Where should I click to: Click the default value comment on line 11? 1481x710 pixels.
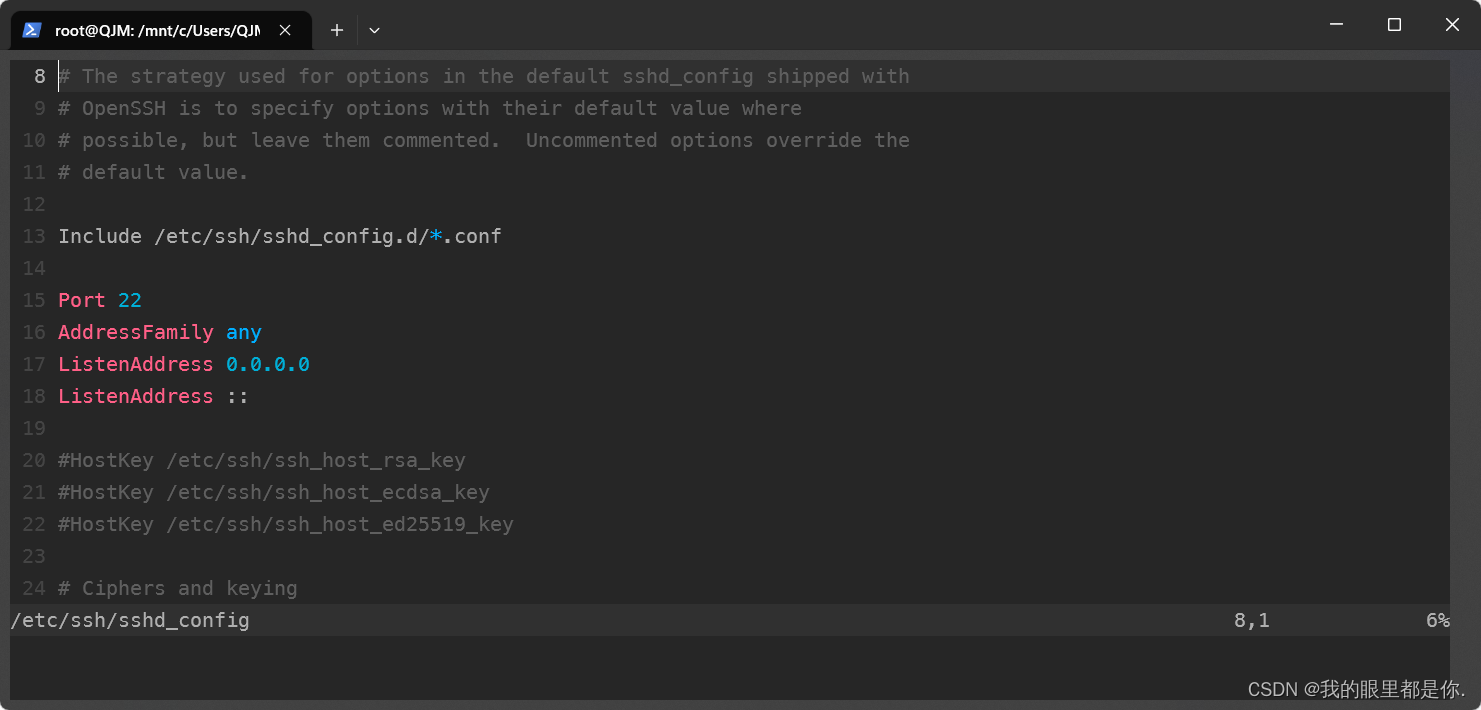click(153, 171)
